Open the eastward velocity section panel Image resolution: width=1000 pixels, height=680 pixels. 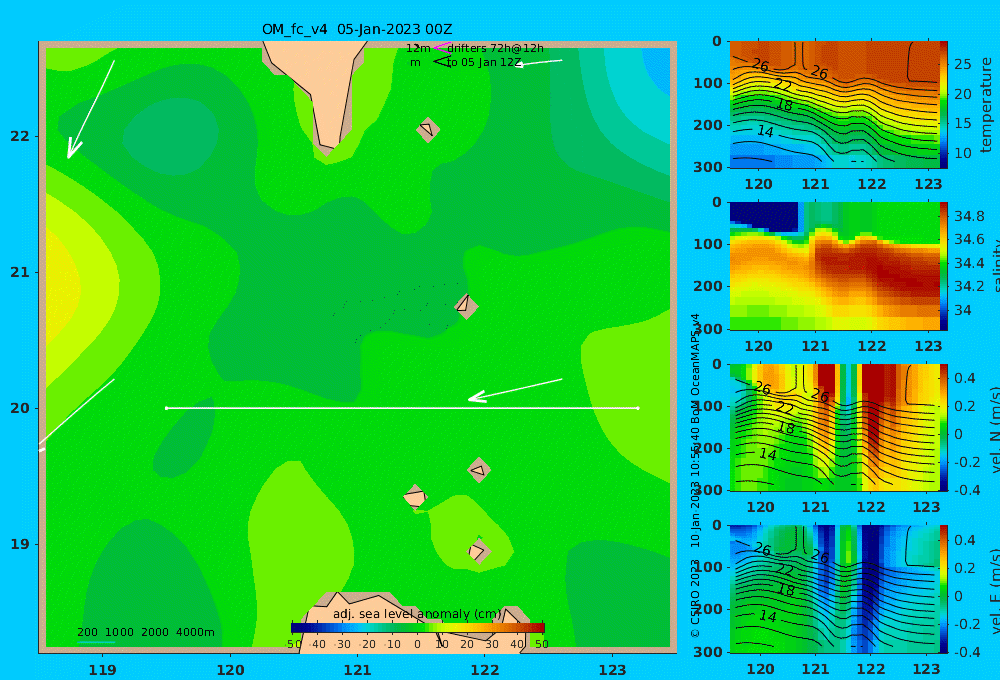point(835,589)
